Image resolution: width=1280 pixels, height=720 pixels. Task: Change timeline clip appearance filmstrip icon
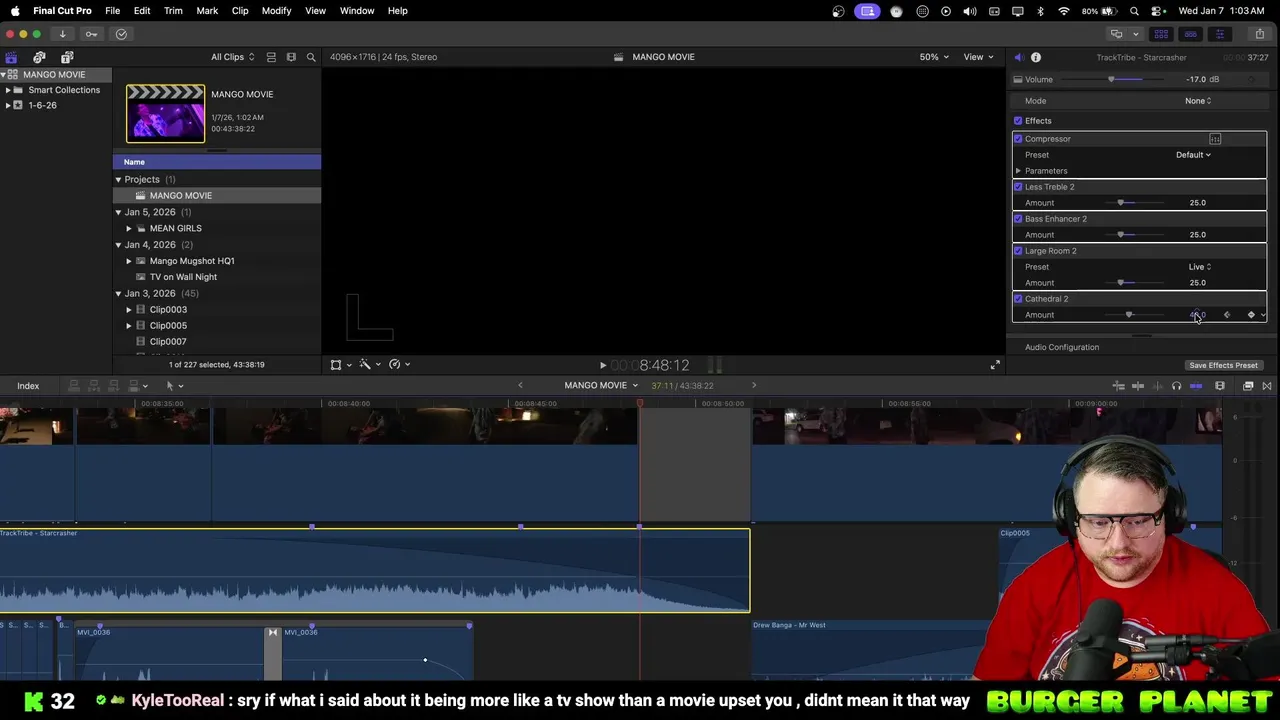point(1220,386)
